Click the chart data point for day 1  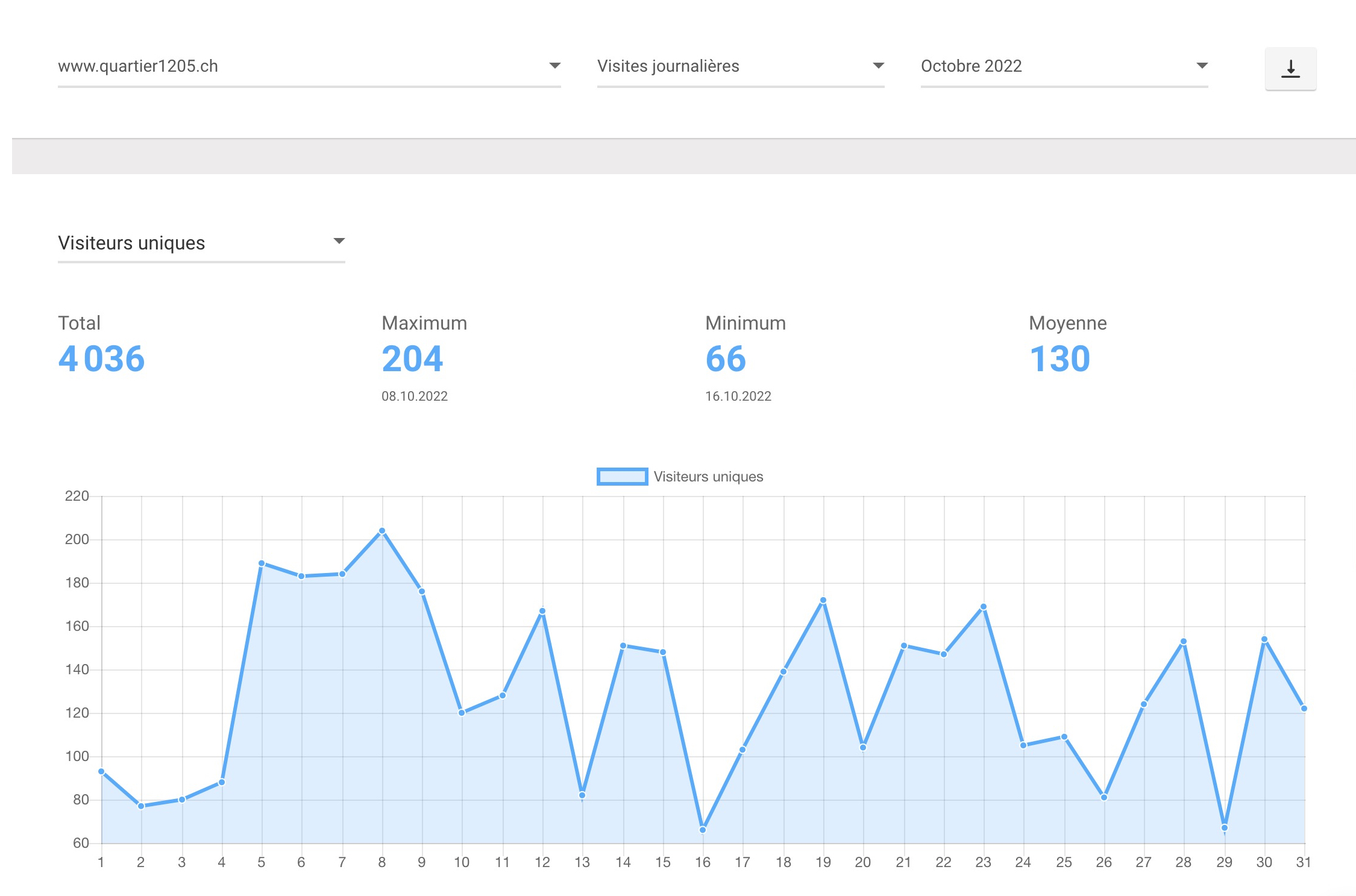point(101,771)
